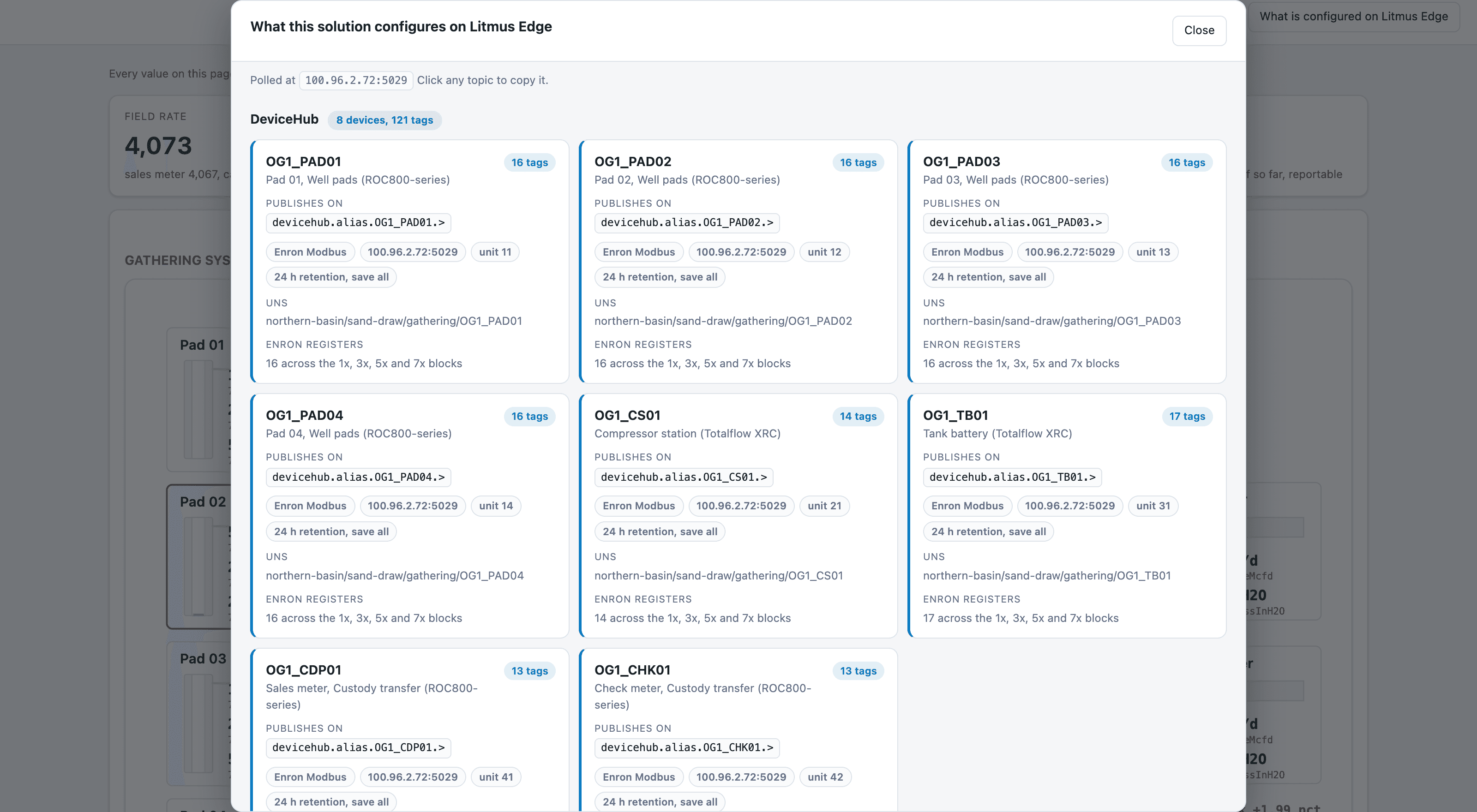Select UNS path northern-basin/sand-draw/gathering/OG1_PAD01
1477x812 pixels.
click(x=394, y=321)
